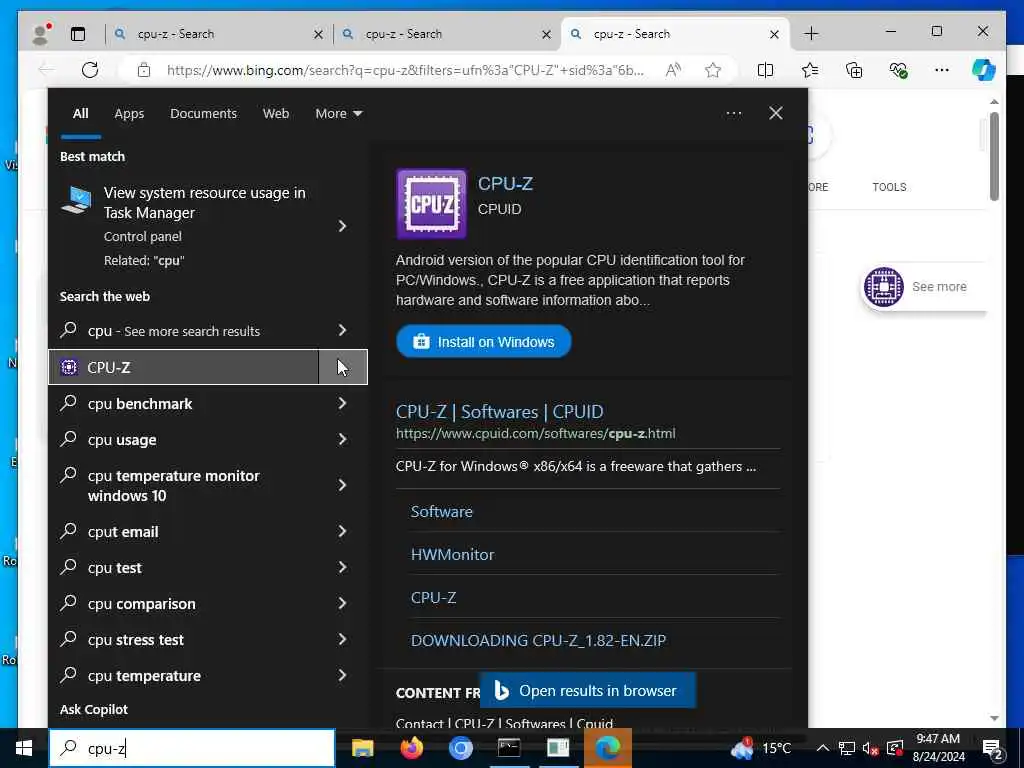Open the blue circular browser taskbar icon
The width and height of the screenshot is (1024, 768).
[460, 748]
